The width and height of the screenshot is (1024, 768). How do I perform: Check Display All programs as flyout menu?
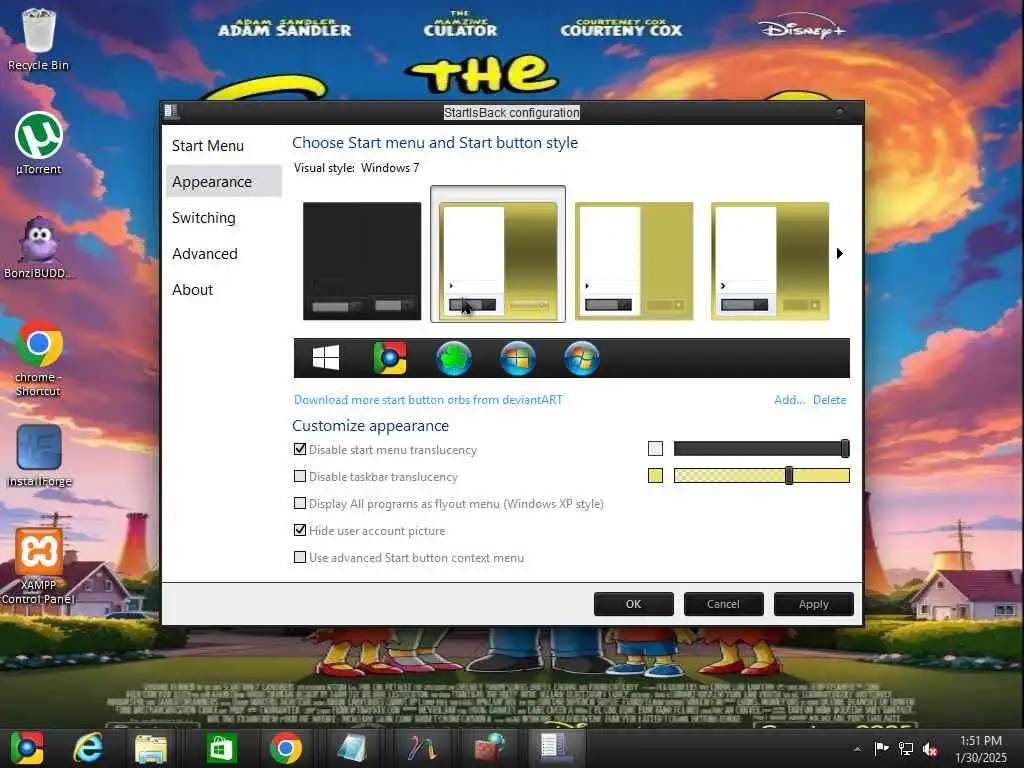[300, 503]
